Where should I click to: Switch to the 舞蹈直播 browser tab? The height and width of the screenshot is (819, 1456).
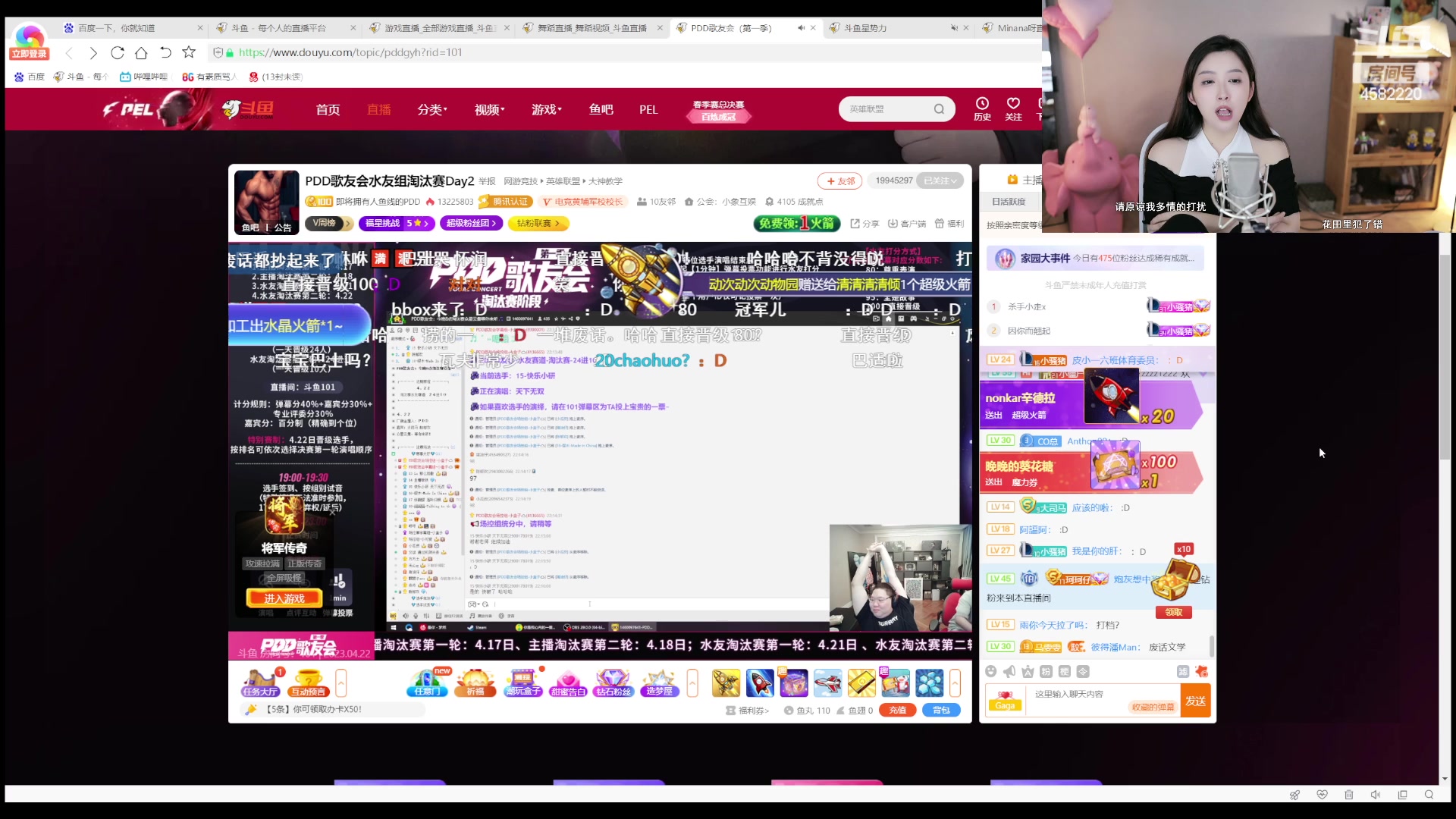tap(591, 28)
